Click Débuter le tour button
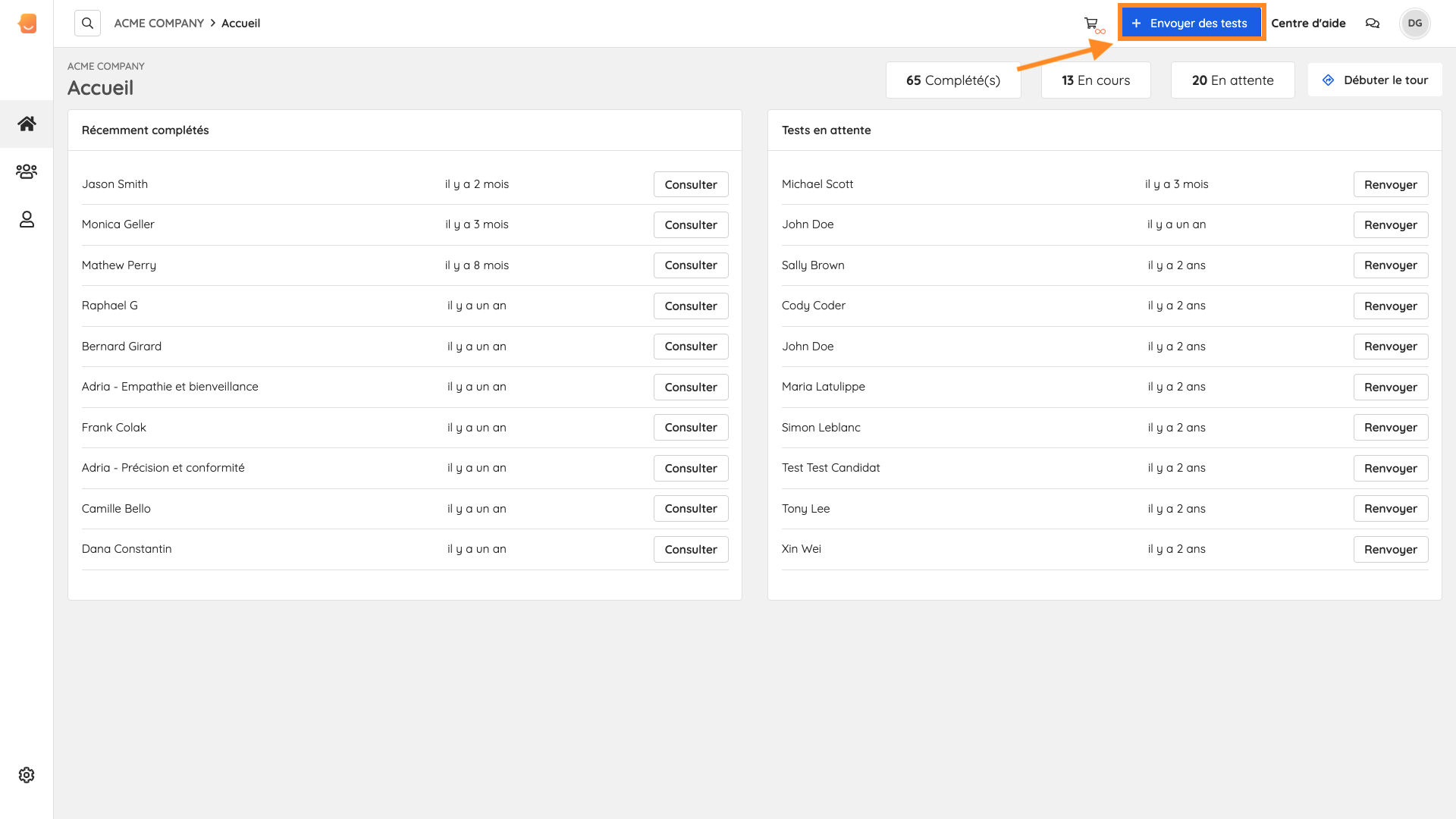The image size is (1456, 819). pos(1375,80)
